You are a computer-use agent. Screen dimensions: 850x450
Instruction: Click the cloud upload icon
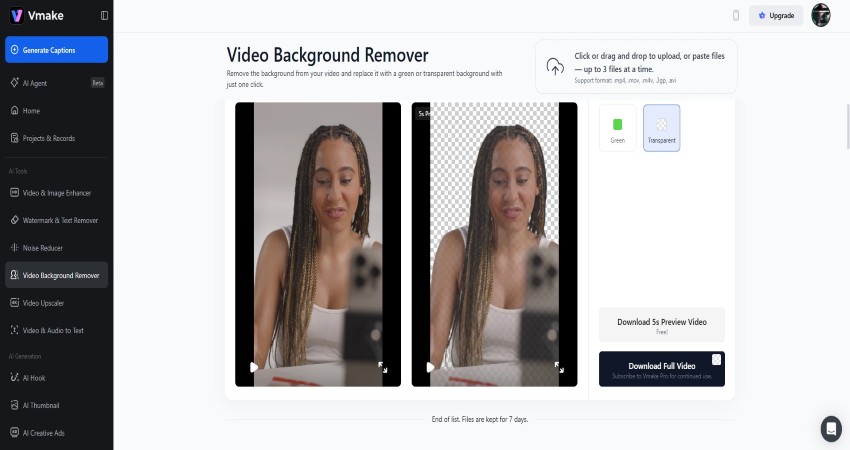click(x=555, y=67)
